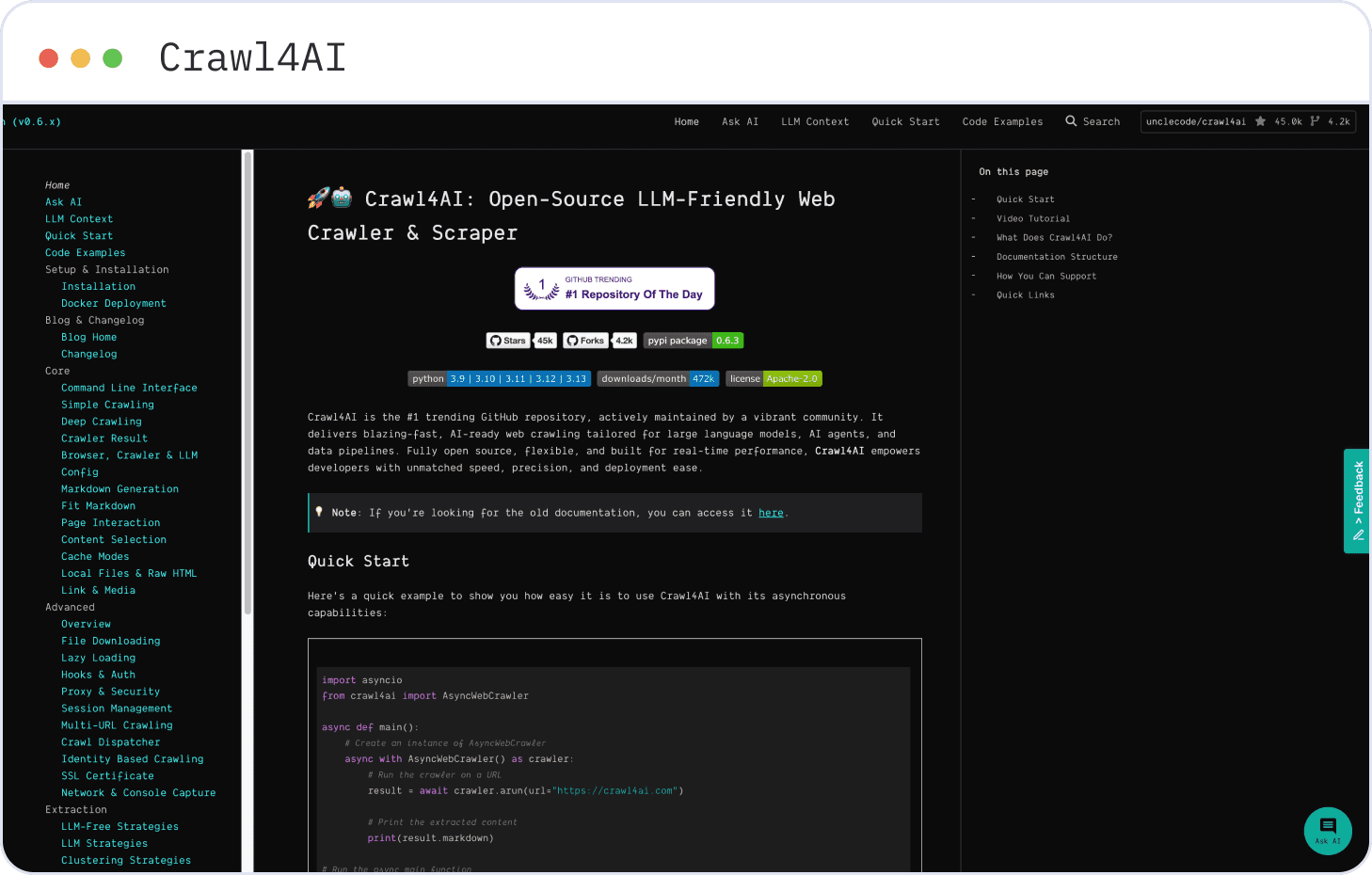Image resolution: width=1372 pixels, height=875 pixels.
Task: Select Ask AI in the sidebar
Action: pyautogui.click(x=63, y=202)
